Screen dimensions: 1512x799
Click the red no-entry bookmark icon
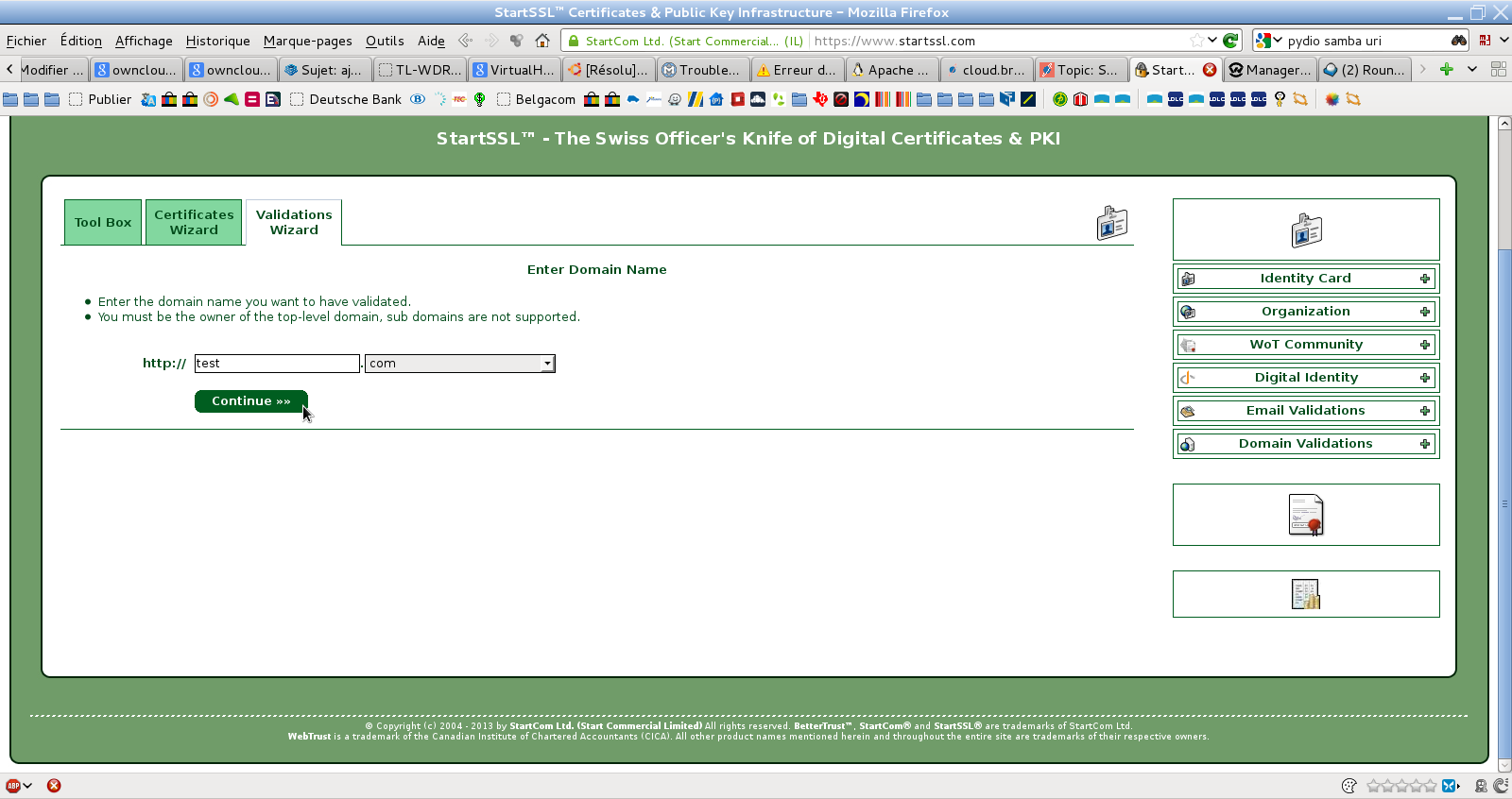coord(841,99)
